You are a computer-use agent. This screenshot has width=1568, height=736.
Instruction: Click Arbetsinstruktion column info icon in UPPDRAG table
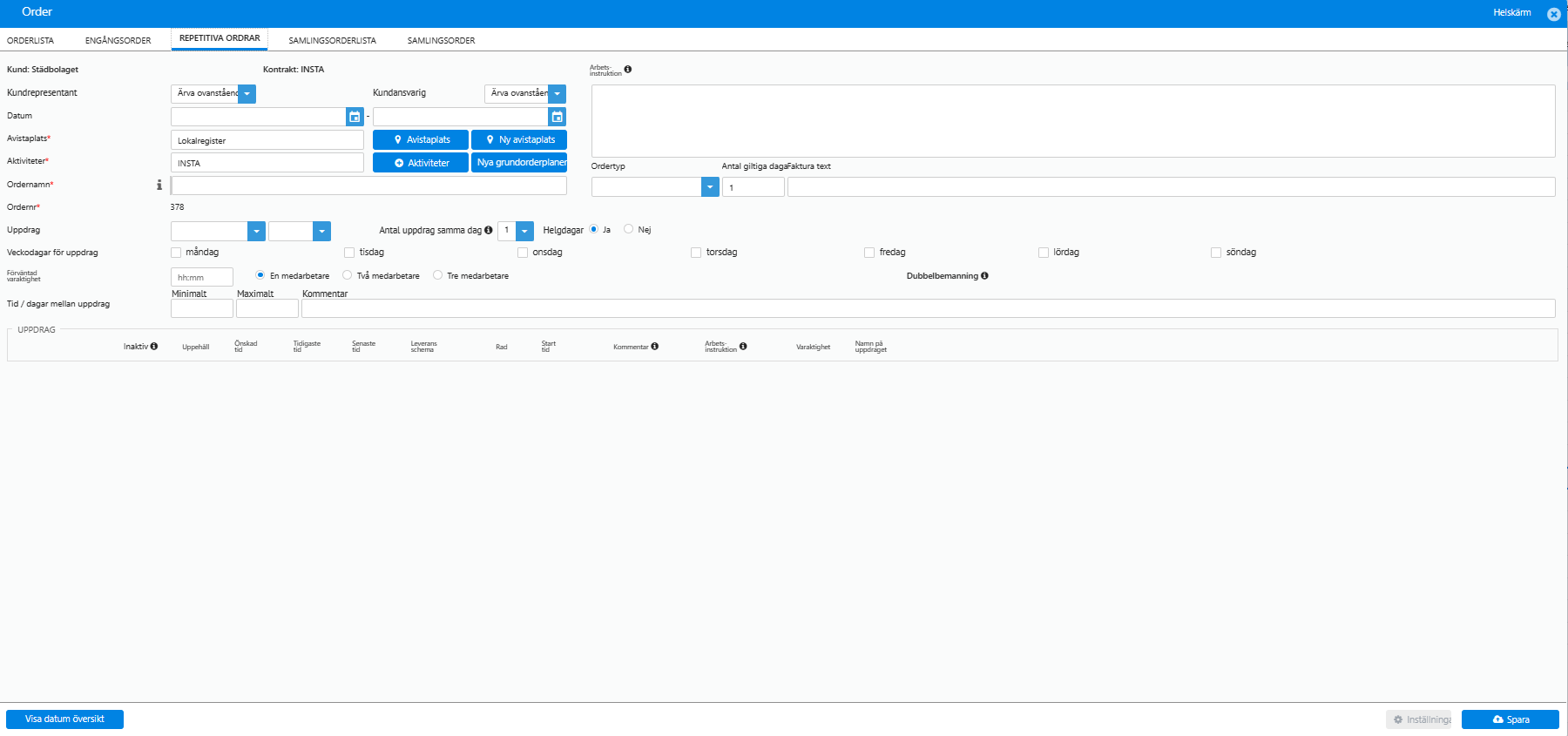click(743, 347)
